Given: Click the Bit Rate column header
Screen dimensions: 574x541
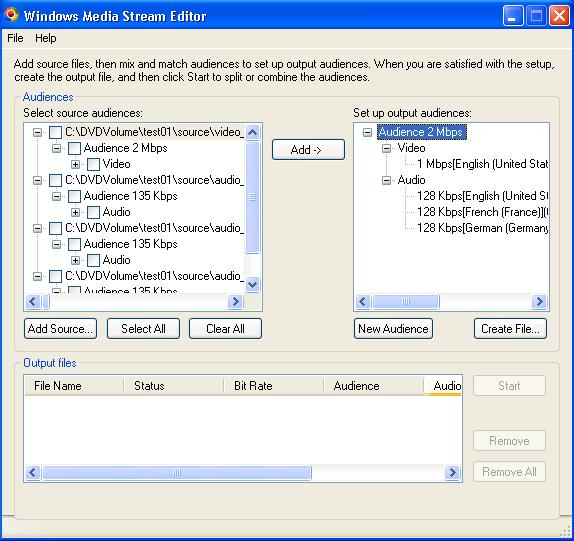Looking at the screenshot, I should click(x=273, y=386).
